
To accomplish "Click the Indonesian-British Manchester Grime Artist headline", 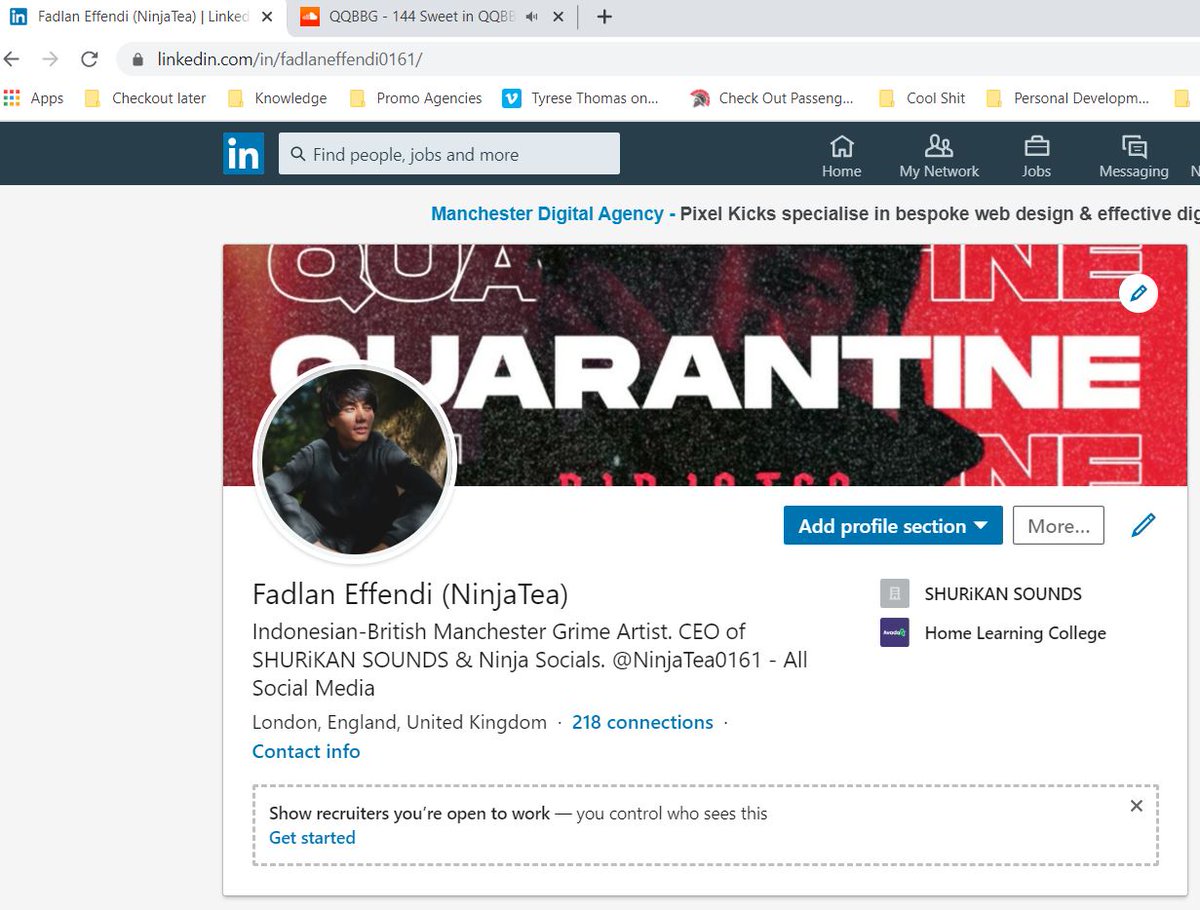I will pyautogui.click(x=530, y=660).
